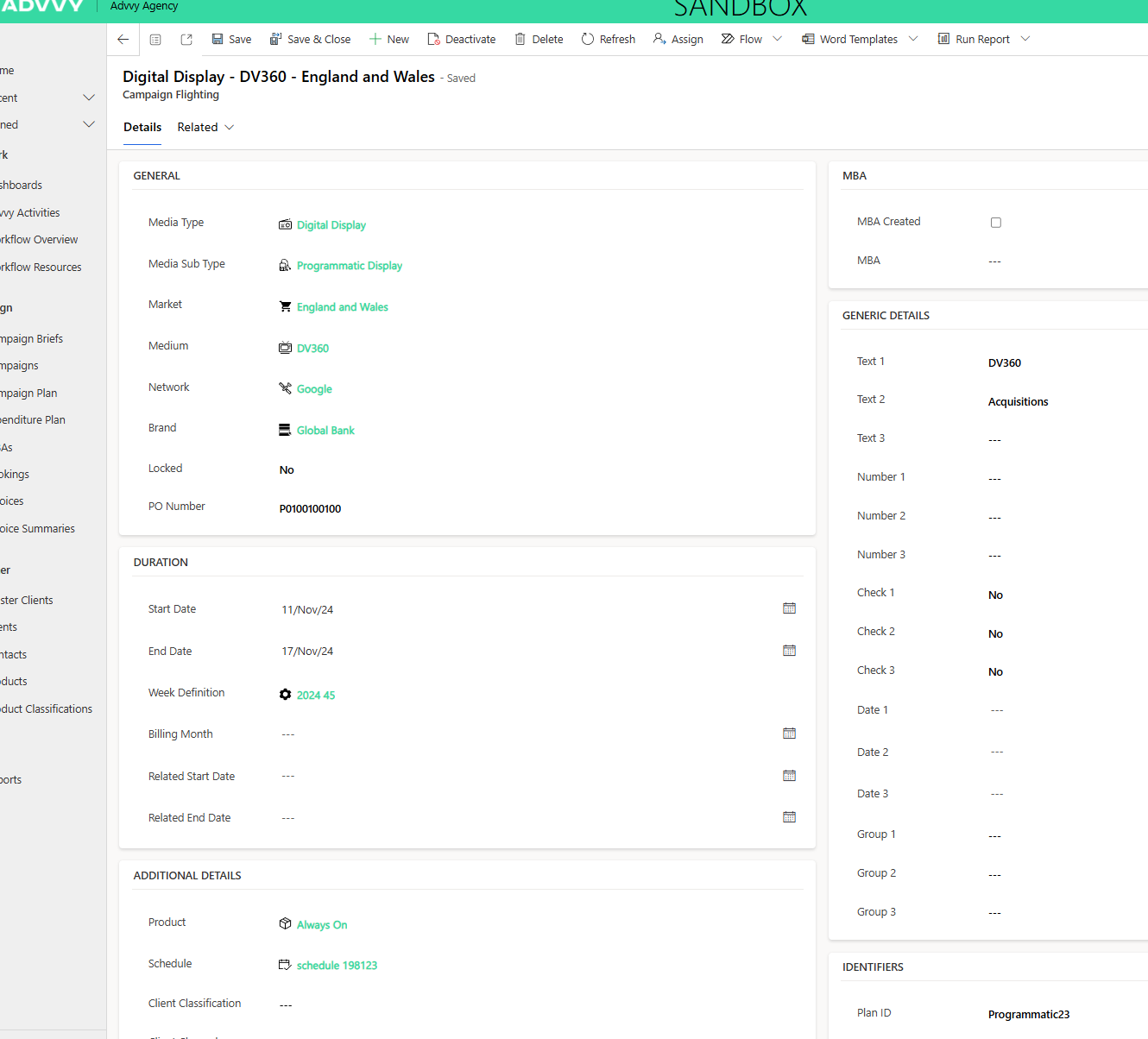The width and height of the screenshot is (1148, 1039).
Task: Open the Related tab dropdown
Action: 205,128
